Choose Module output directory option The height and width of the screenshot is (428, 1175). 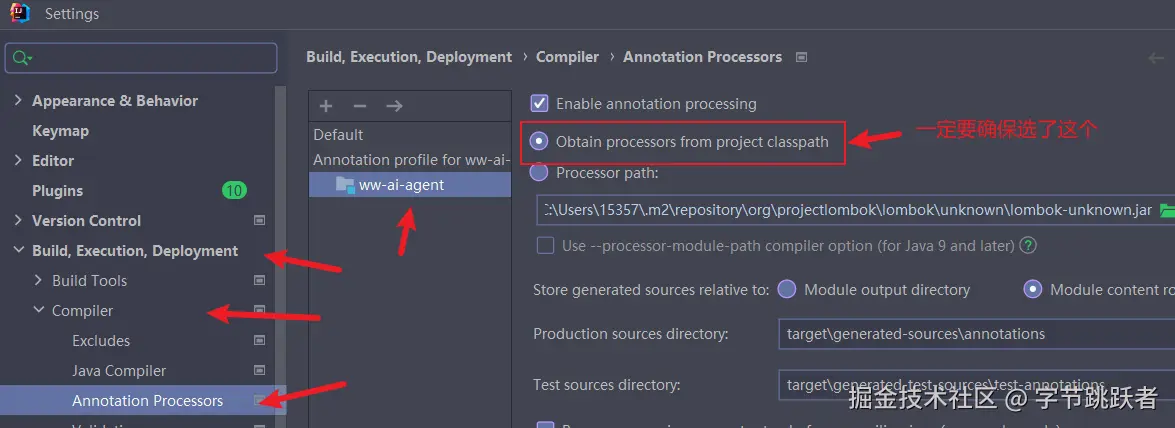click(787, 289)
